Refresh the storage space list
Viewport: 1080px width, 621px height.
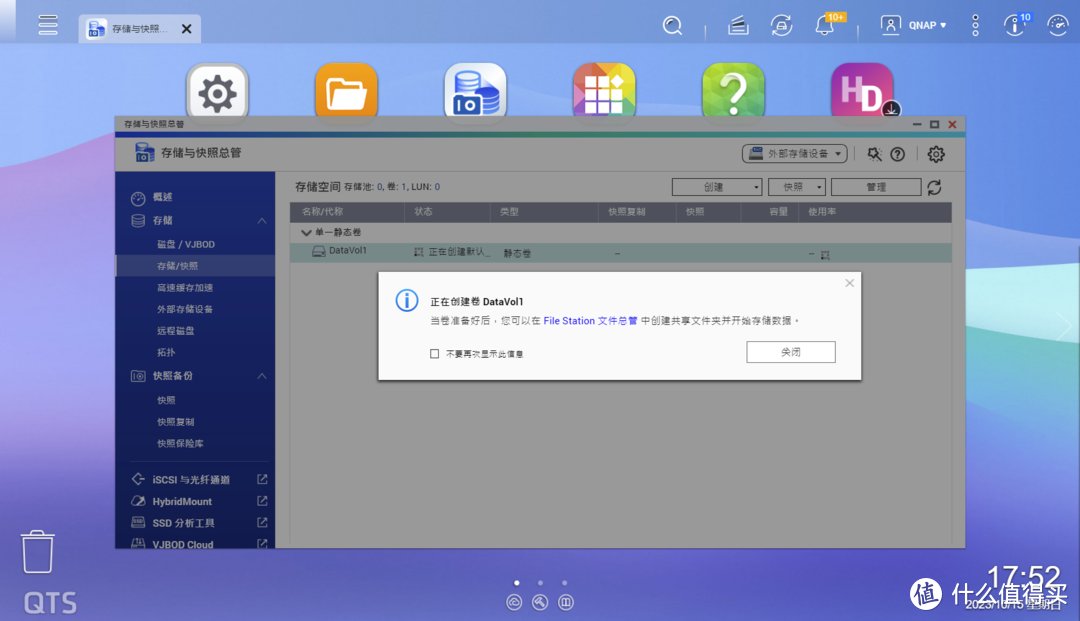point(935,187)
